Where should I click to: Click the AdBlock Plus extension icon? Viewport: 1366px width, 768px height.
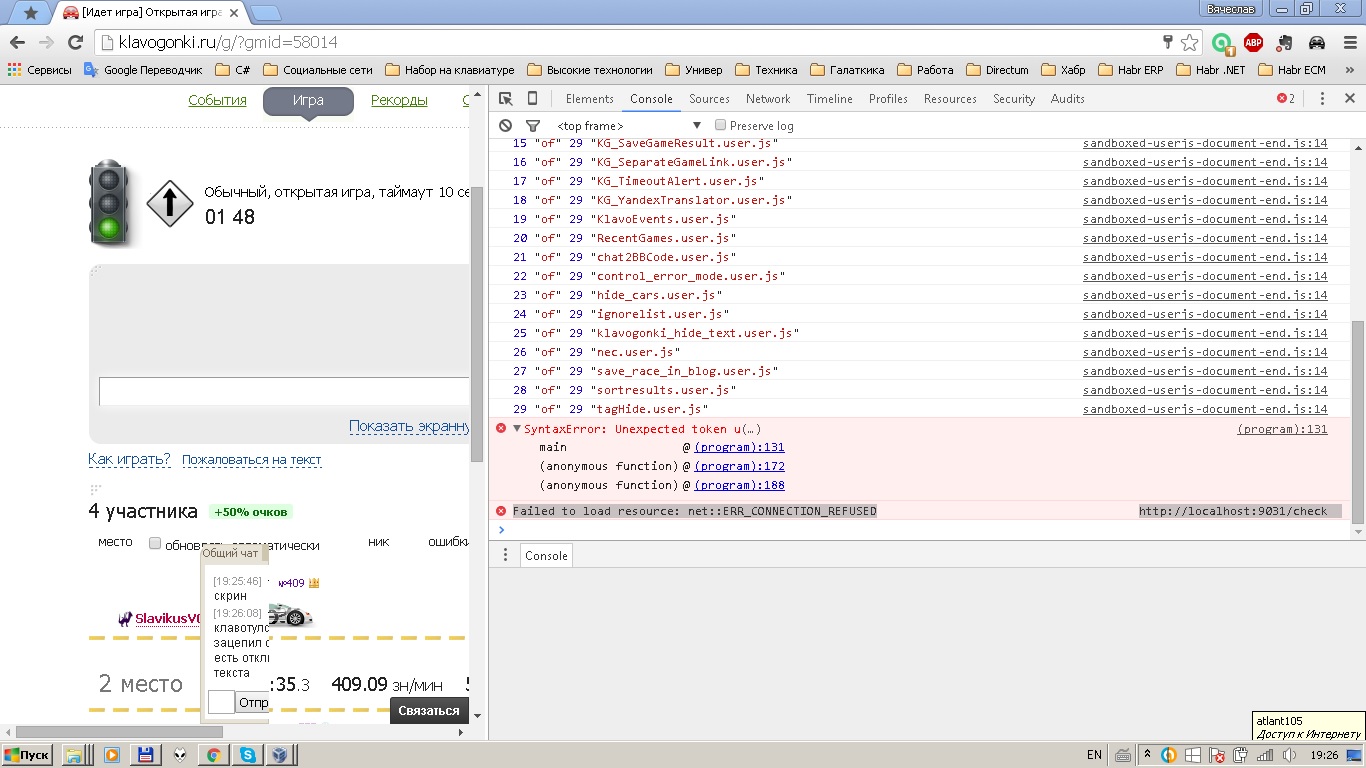pyautogui.click(x=1253, y=42)
